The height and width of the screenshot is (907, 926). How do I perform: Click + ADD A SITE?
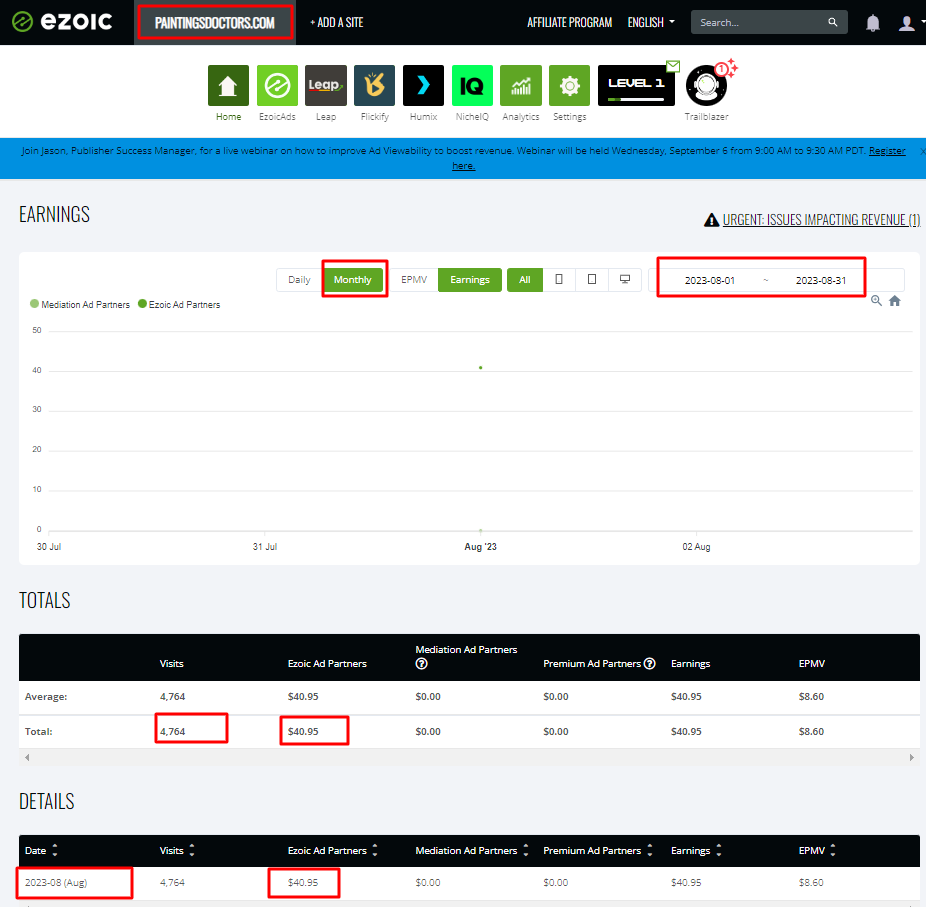coord(337,22)
